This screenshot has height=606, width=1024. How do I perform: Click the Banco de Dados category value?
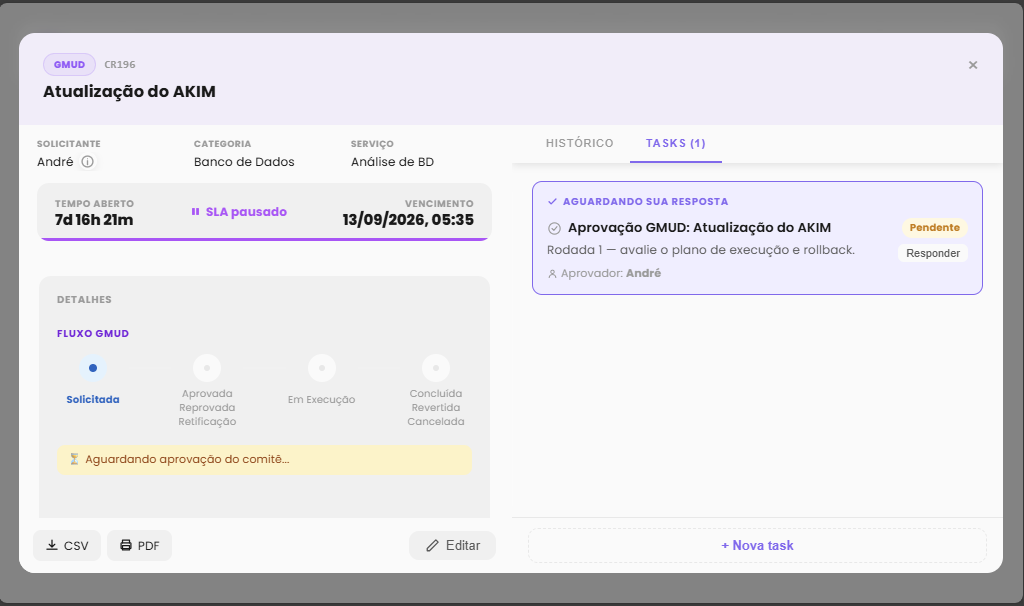244,162
